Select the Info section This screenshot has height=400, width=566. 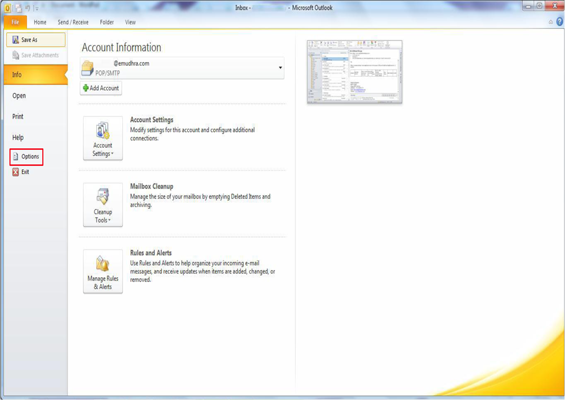coord(36,75)
